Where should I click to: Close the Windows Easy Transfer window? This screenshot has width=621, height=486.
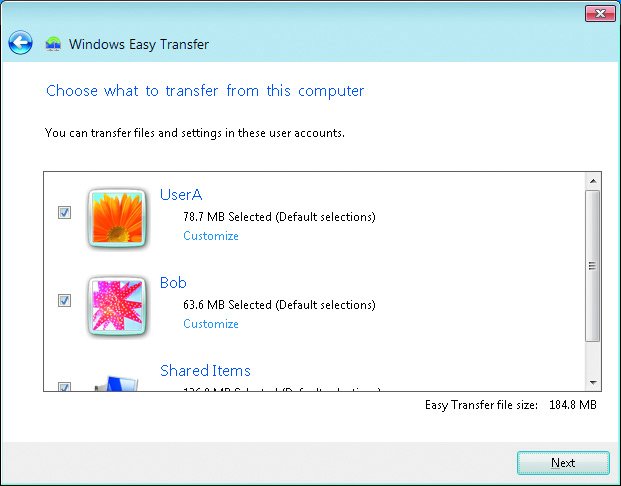[x=600, y=13]
